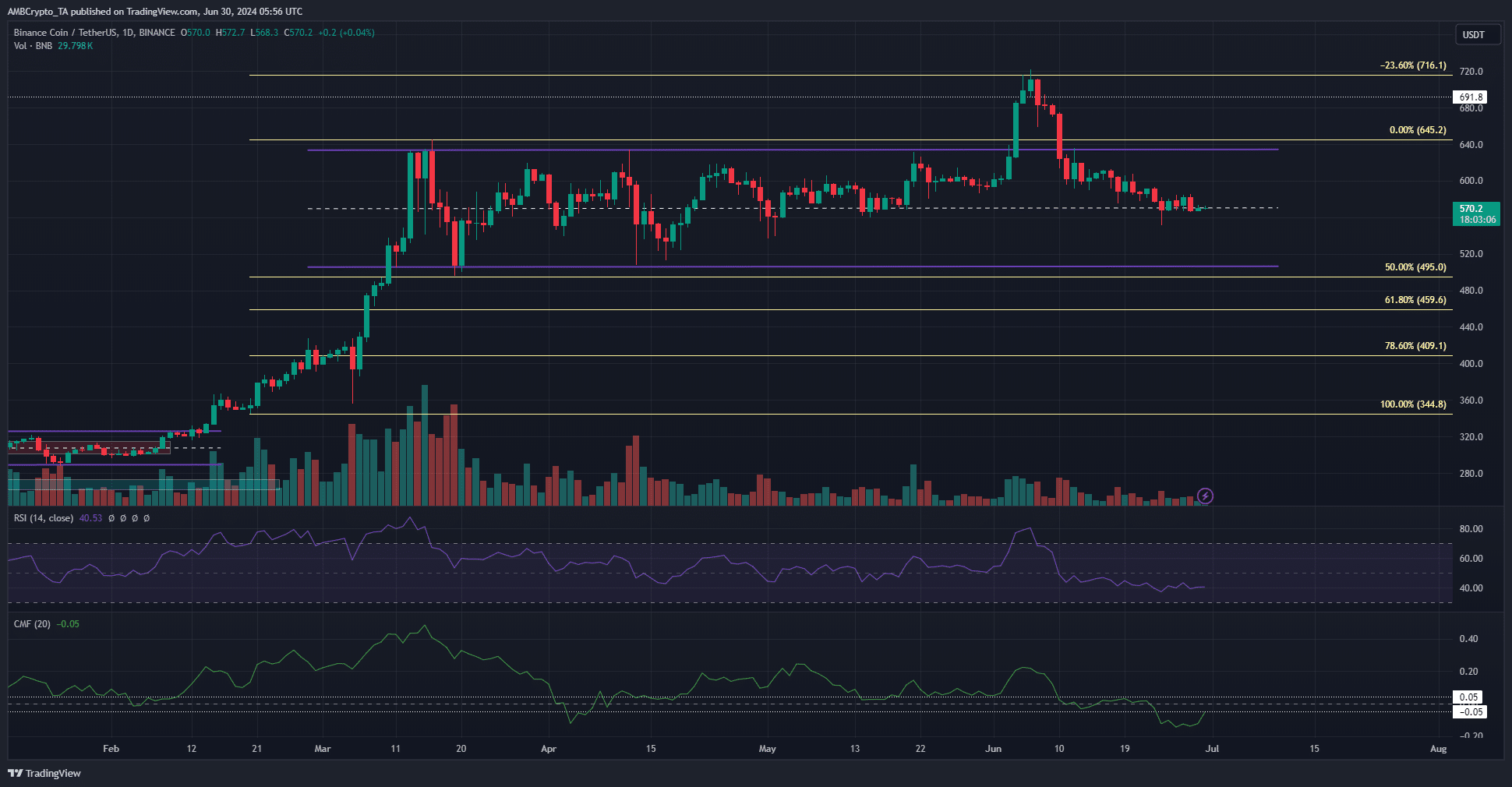This screenshot has width=1512, height=787.
Task: Click the purple lightning bolt icon
Action: coord(1205,496)
